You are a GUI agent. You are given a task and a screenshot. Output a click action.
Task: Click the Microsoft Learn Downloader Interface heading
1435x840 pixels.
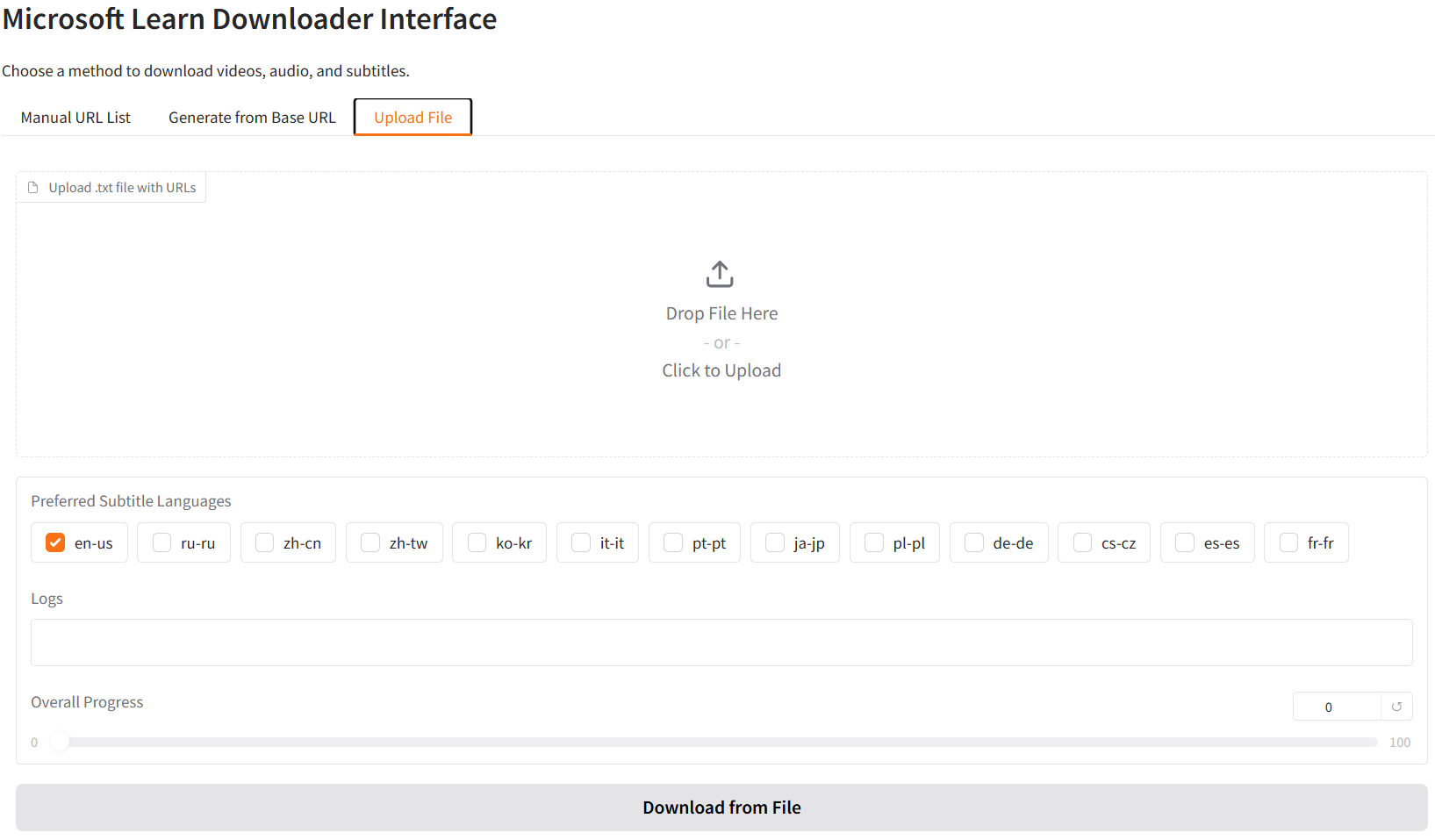click(249, 18)
